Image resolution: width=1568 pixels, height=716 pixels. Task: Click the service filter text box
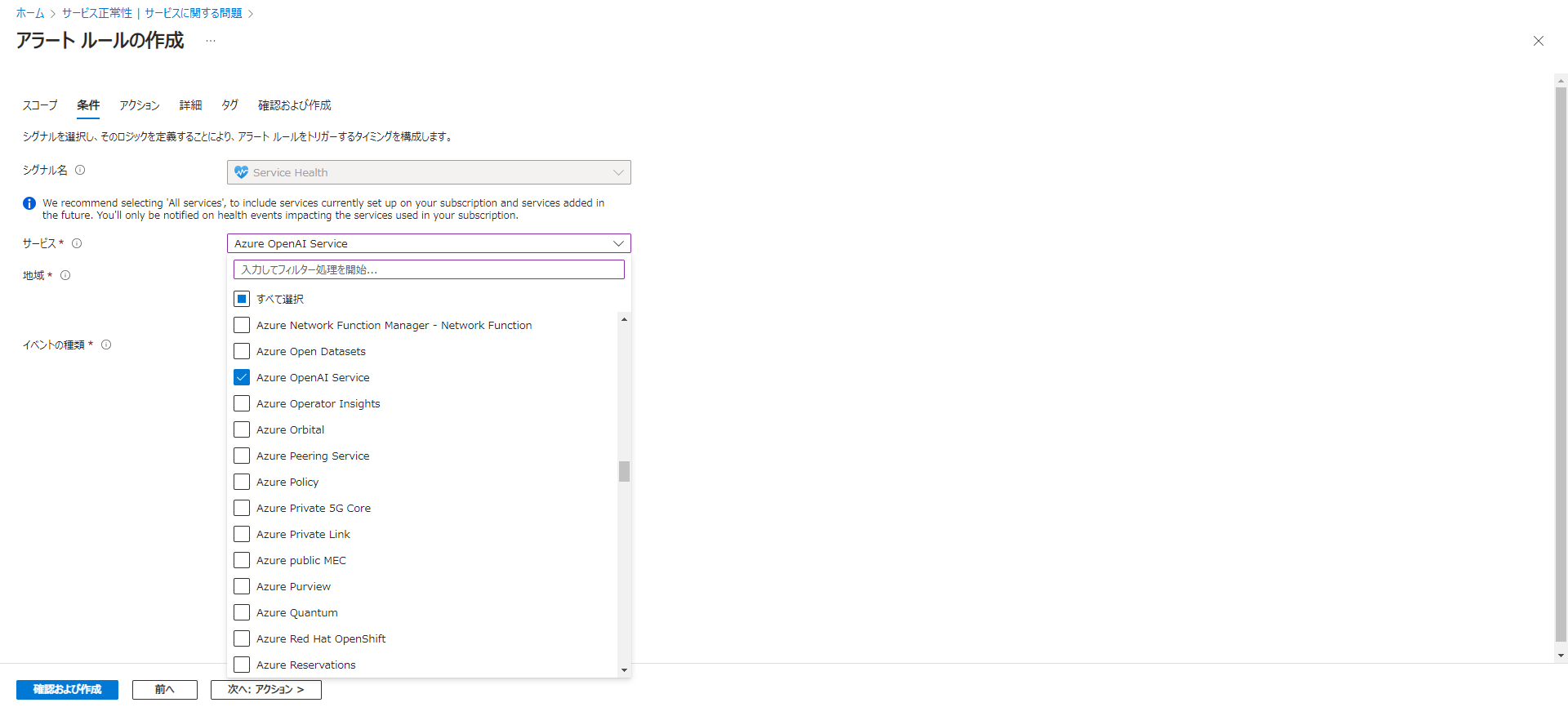tap(429, 269)
